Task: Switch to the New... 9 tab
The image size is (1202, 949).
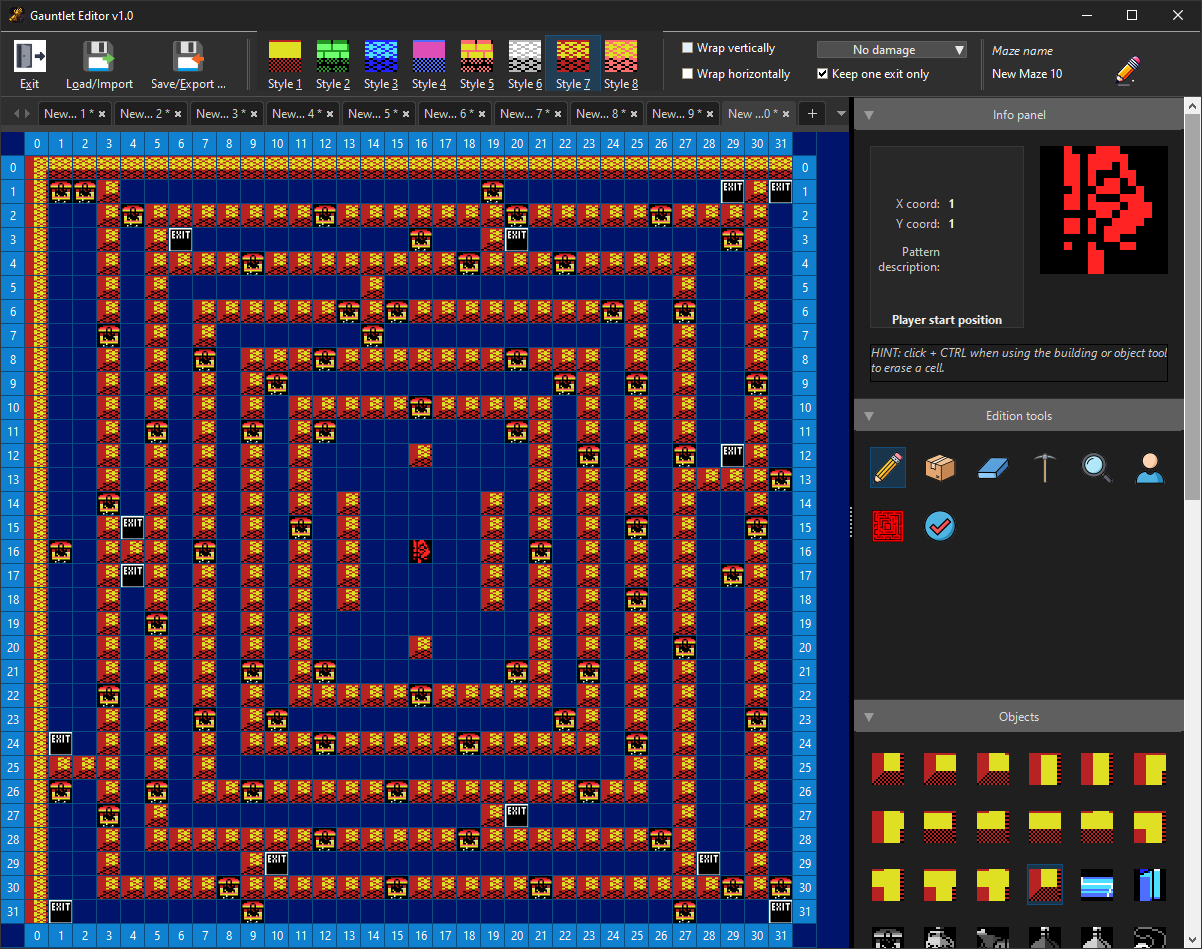Action: click(x=683, y=114)
